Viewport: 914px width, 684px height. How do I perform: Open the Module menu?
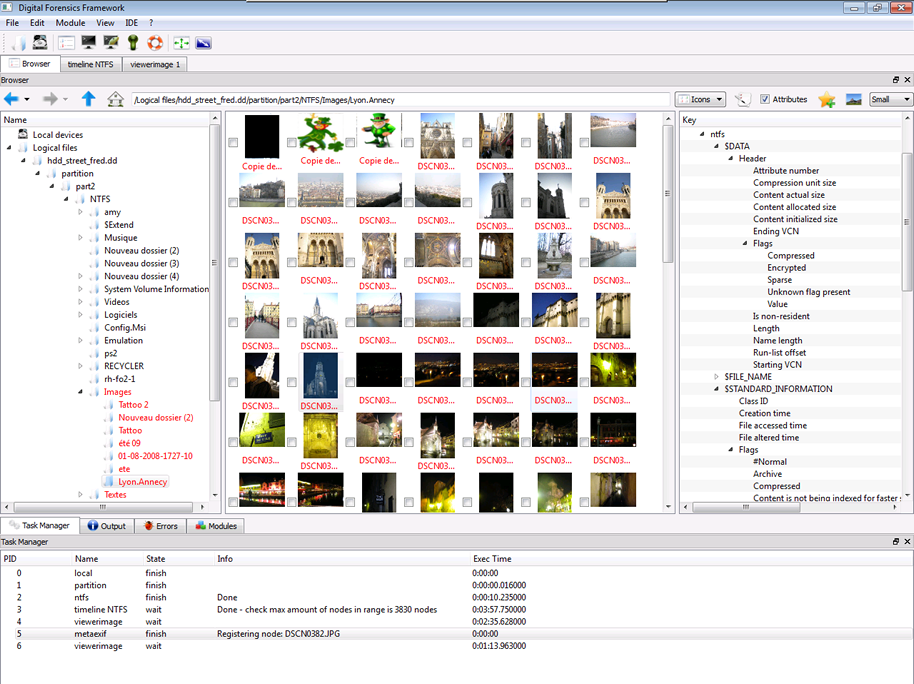pos(69,22)
